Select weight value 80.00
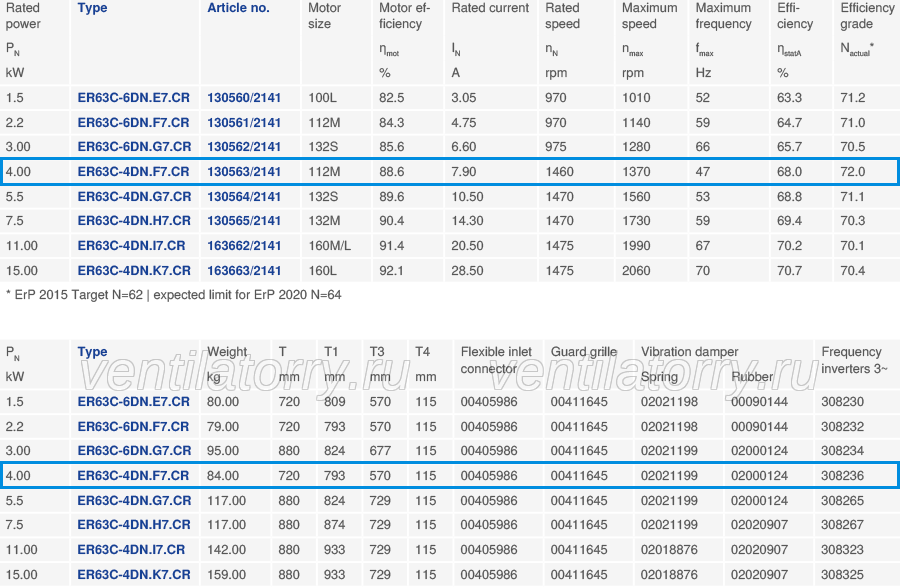900x588 pixels. click(x=223, y=401)
